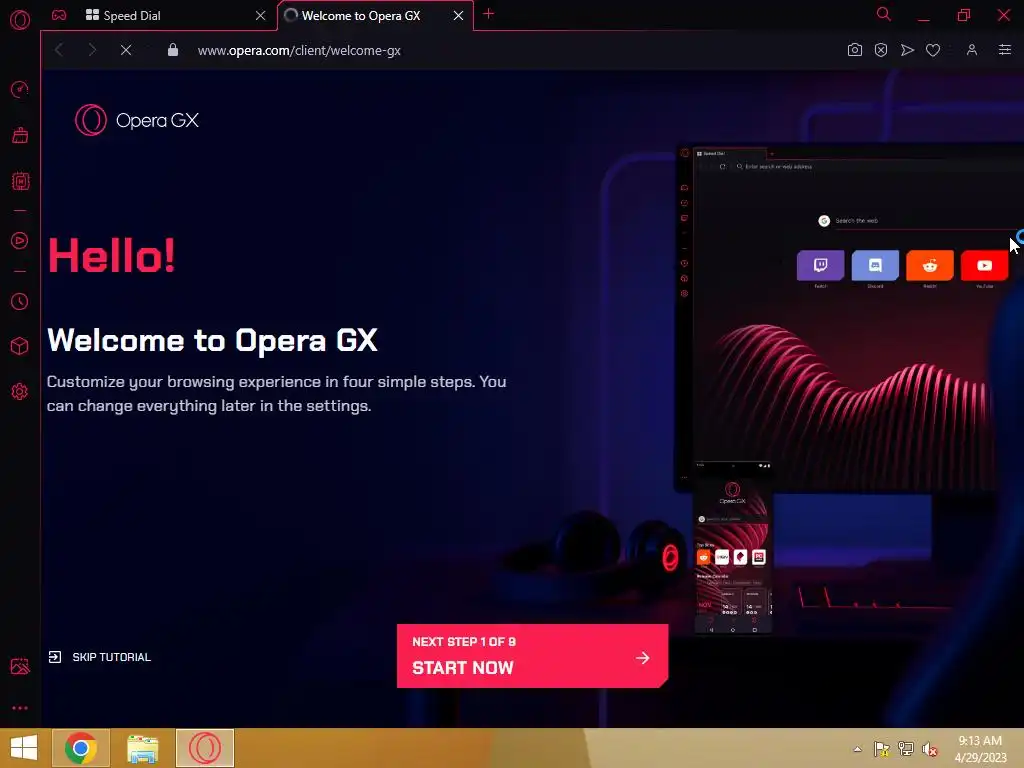Screen dimensions: 1024x768
Task: Add page to bookmarks heart icon
Action: pos(933,50)
